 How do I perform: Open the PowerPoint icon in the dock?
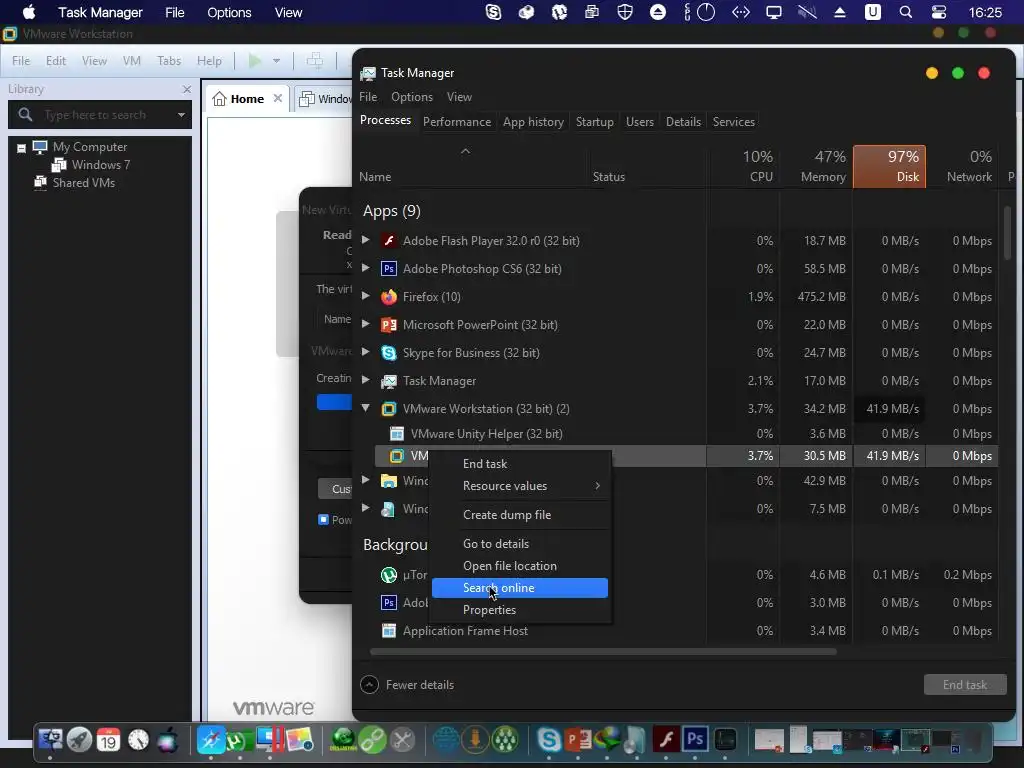tap(578, 740)
